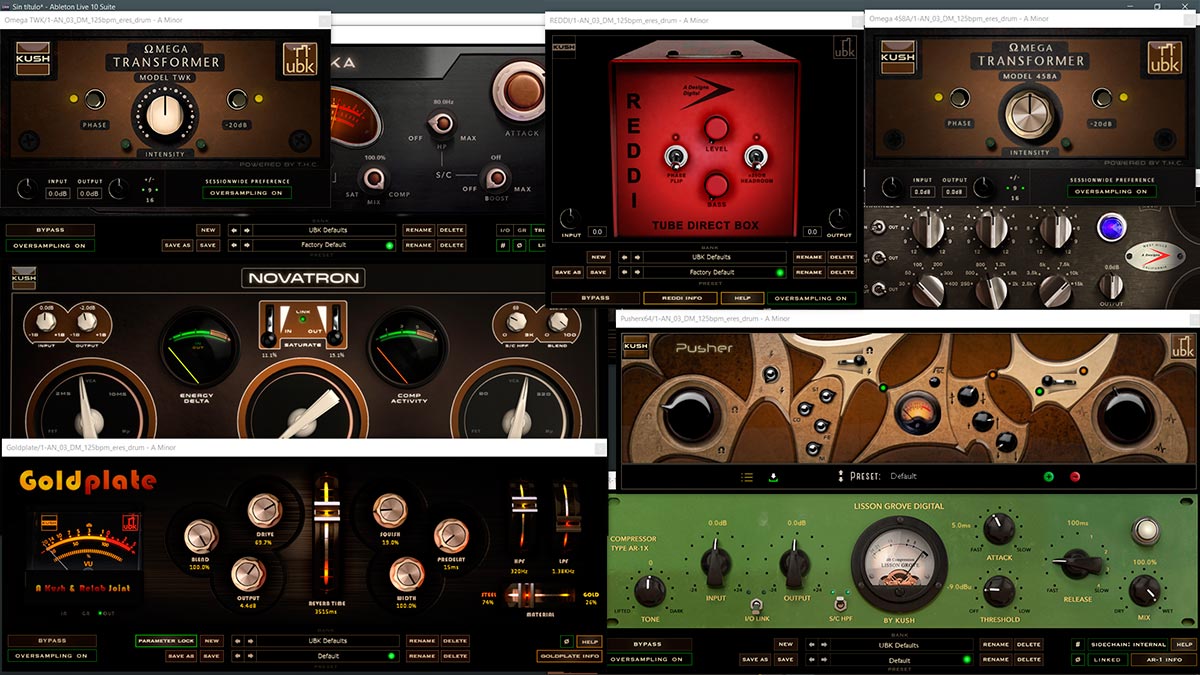Viewport: 1200px width, 675px height.
Task: Open the Default preset selector in AR-1 compressor
Action: coord(903,660)
